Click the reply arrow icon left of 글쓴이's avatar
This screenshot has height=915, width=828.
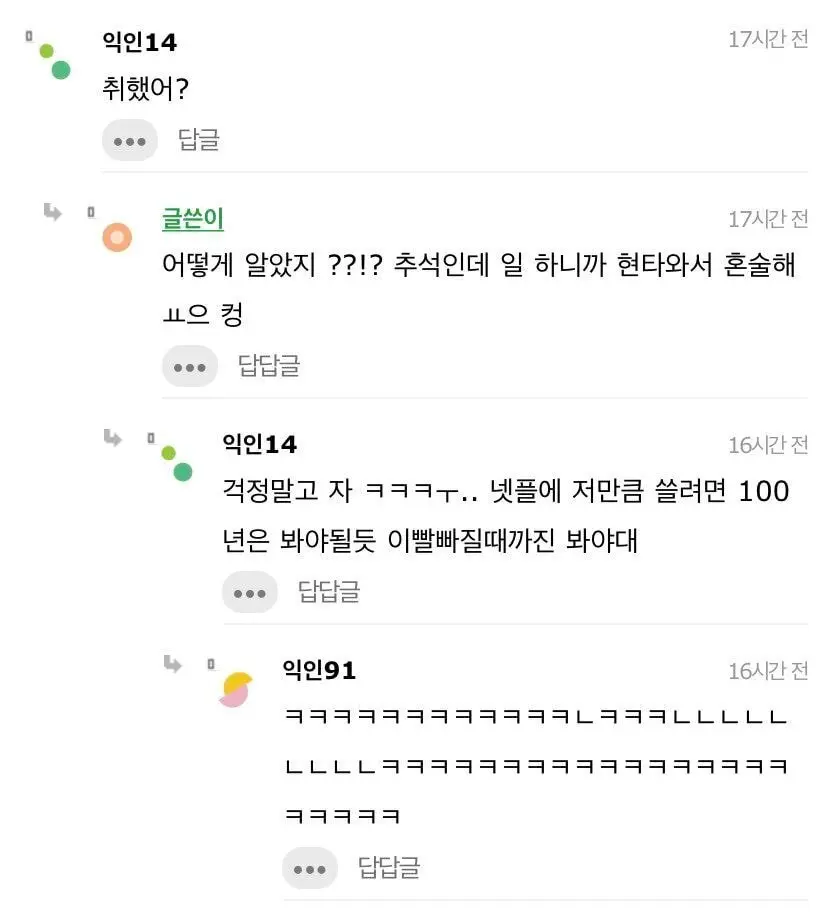53,212
